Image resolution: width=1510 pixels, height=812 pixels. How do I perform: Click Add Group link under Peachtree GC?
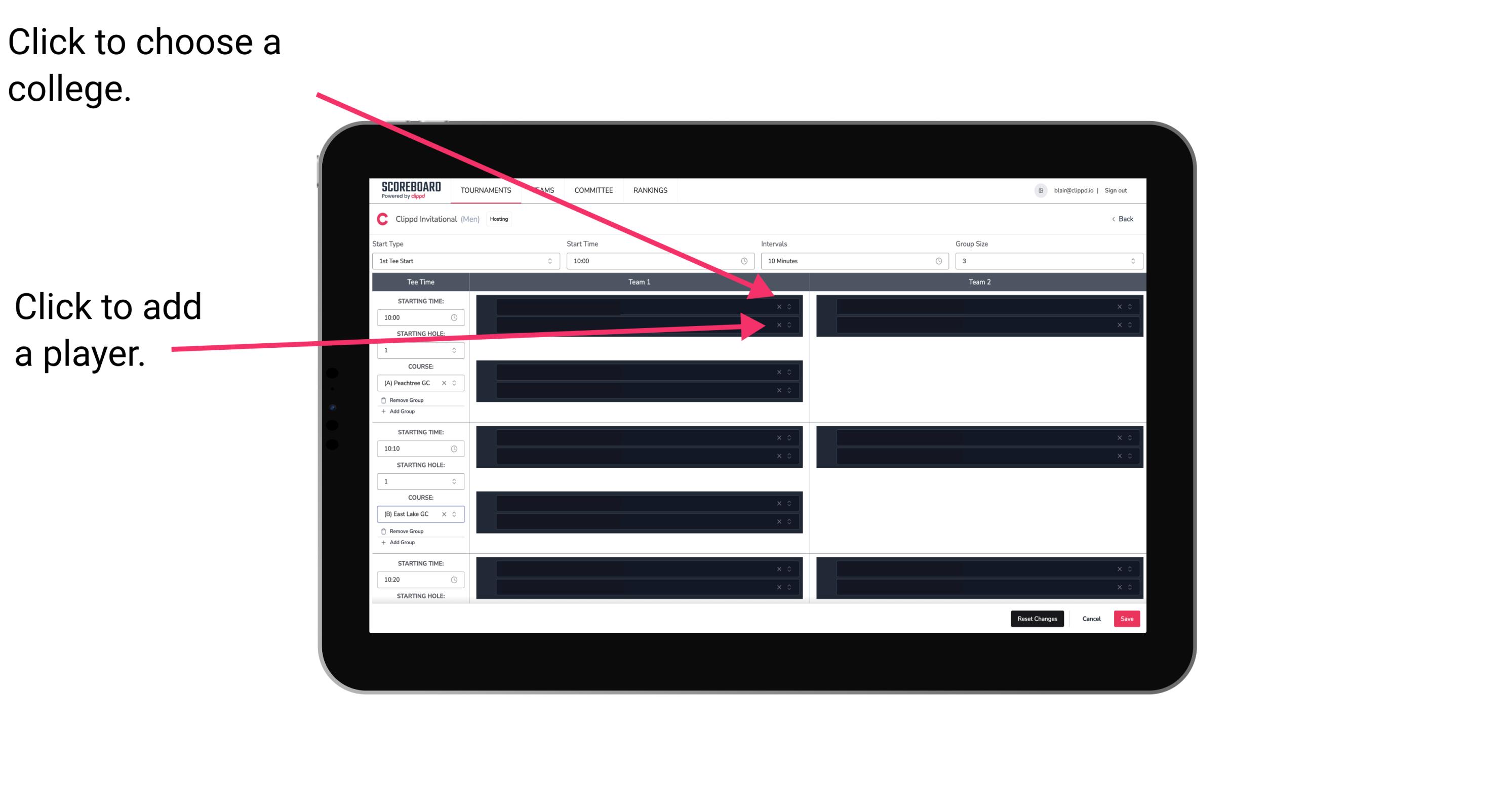[402, 412]
